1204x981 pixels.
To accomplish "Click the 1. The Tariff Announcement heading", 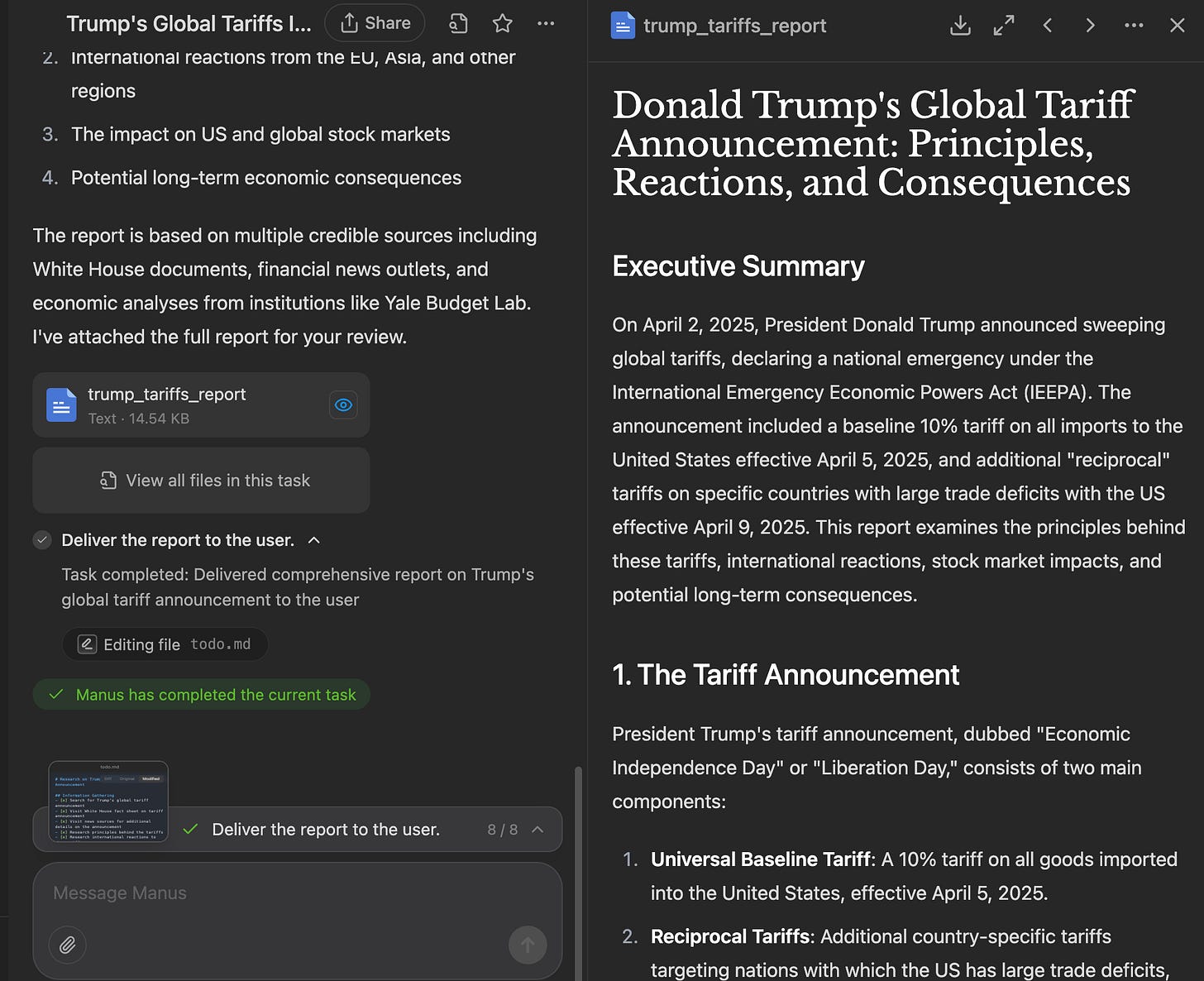I will pyautogui.click(x=786, y=675).
